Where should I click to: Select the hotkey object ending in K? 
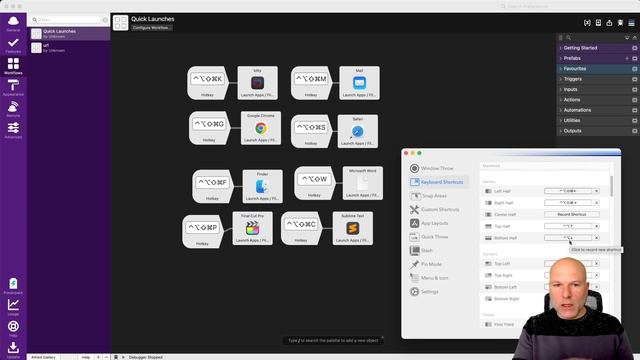(207, 83)
